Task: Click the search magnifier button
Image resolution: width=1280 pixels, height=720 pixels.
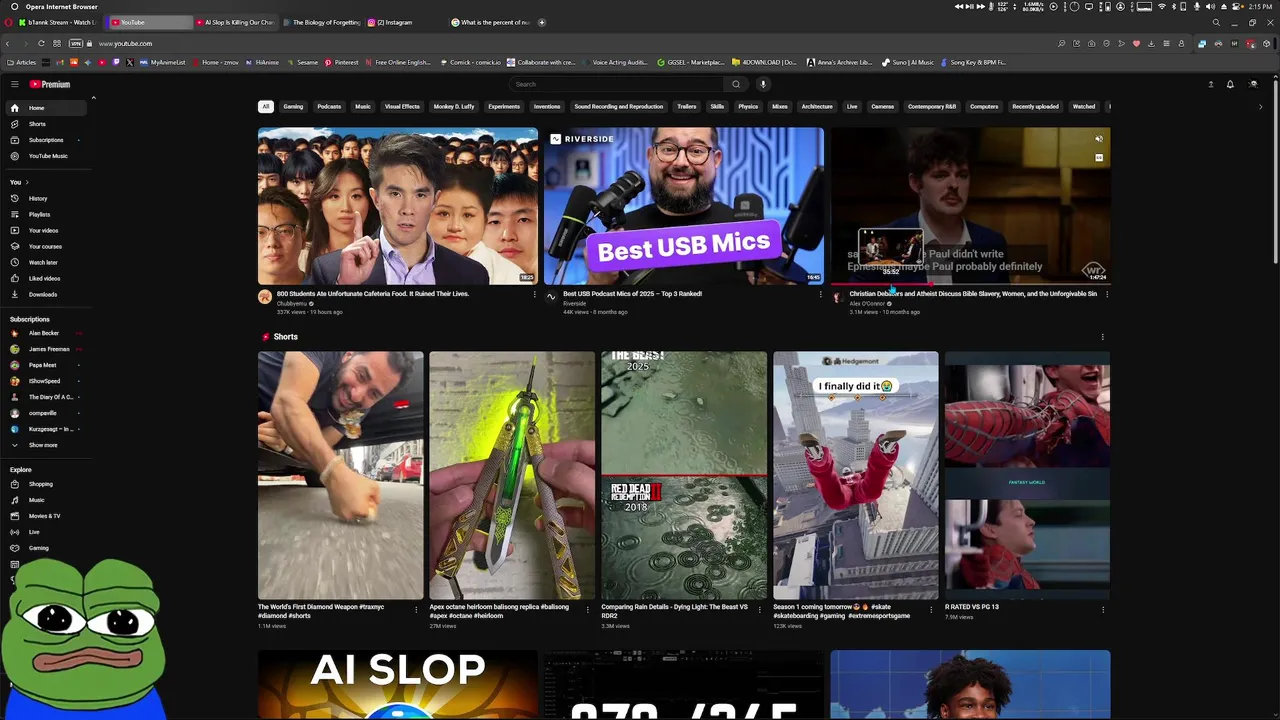Action: pos(736,84)
